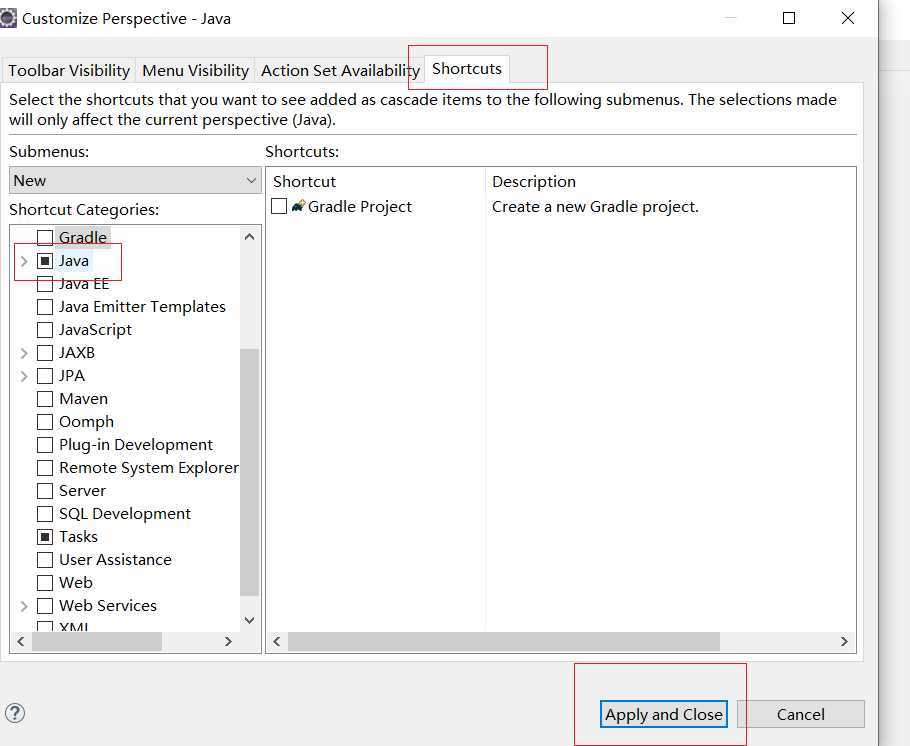Maximize the Customize Perspective dialog

[789, 18]
